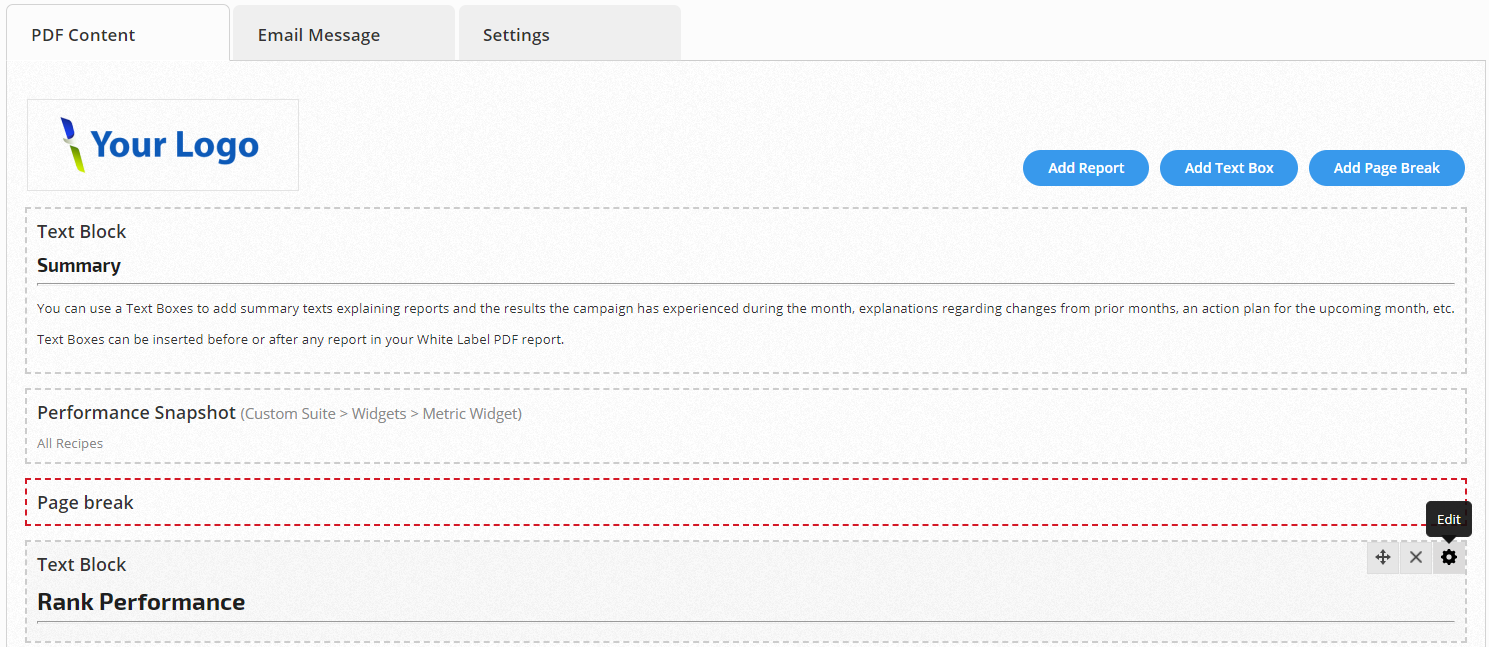
Task: Click the Your Logo image
Action: [163, 145]
